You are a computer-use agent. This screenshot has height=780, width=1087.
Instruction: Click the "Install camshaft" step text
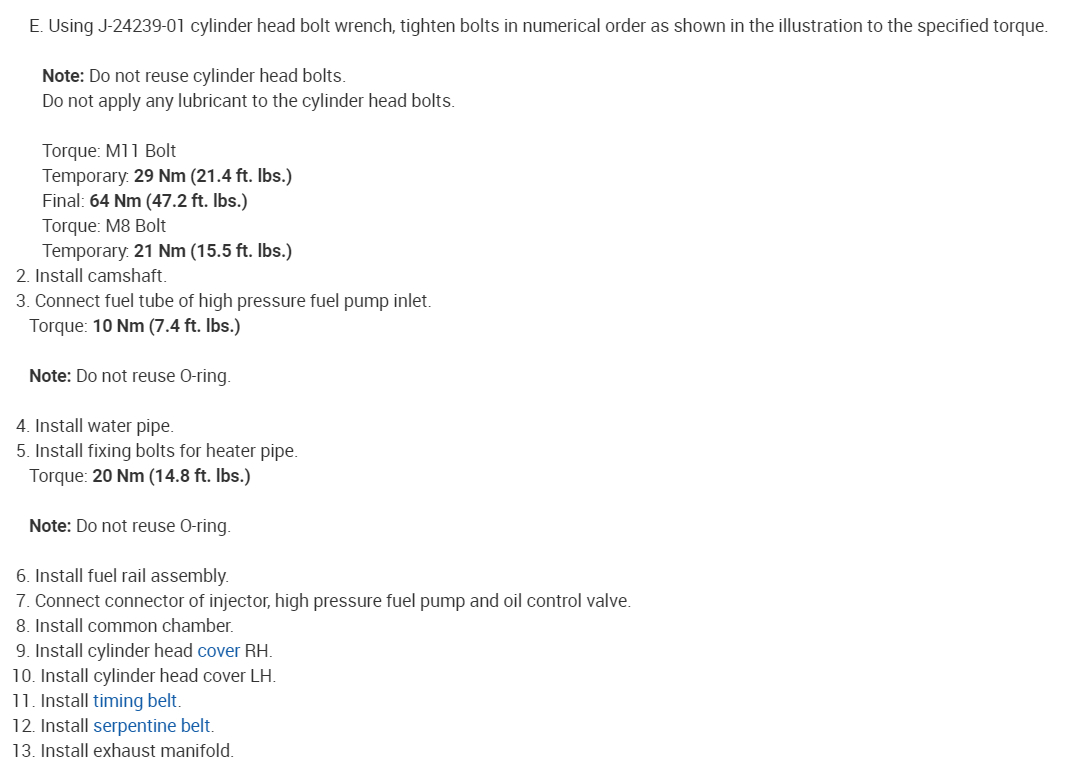point(100,276)
